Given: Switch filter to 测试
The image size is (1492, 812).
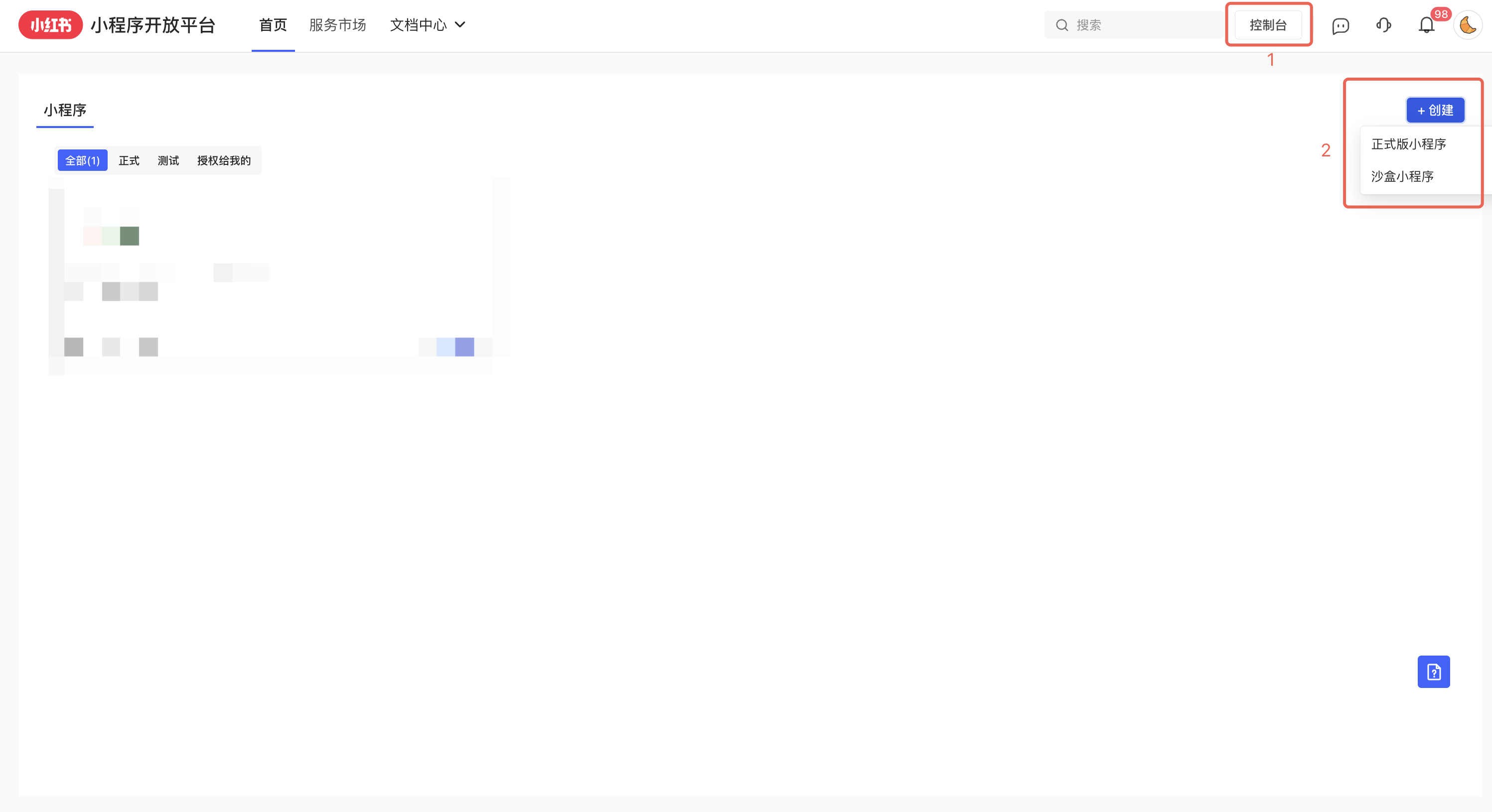Looking at the screenshot, I should [168, 160].
